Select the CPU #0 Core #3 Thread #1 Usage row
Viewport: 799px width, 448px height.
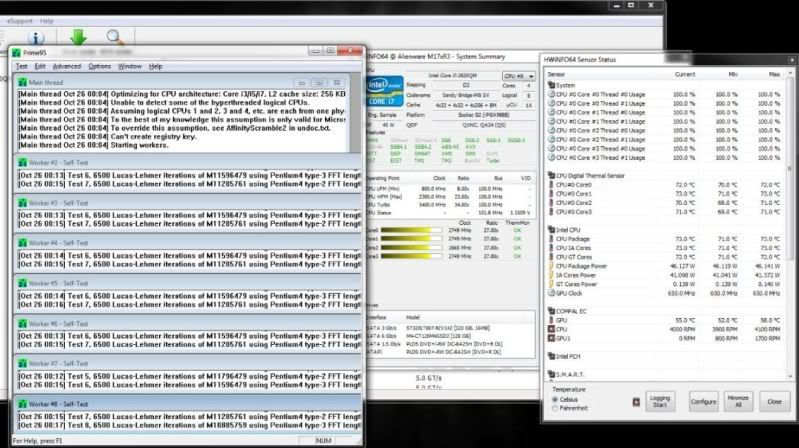pyautogui.click(x=665, y=157)
